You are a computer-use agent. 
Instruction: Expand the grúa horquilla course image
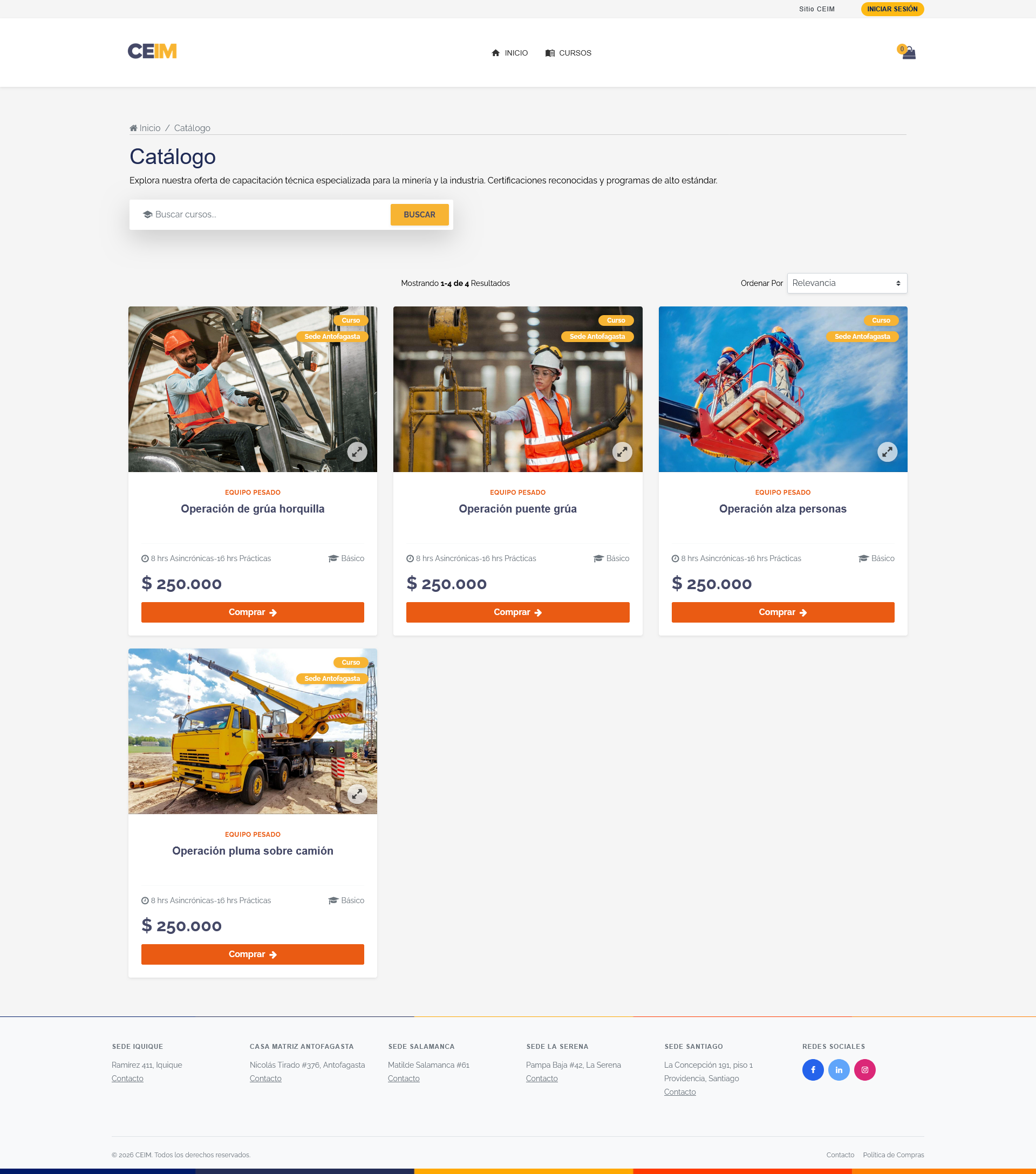pos(357,452)
